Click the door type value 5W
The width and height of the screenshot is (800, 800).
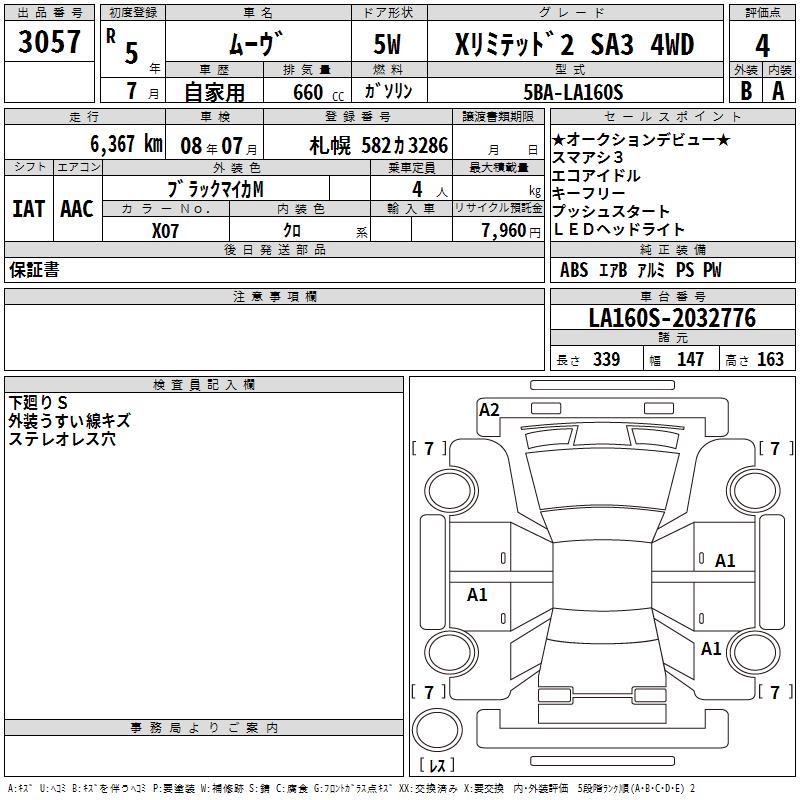pyautogui.click(x=387, y=44)
